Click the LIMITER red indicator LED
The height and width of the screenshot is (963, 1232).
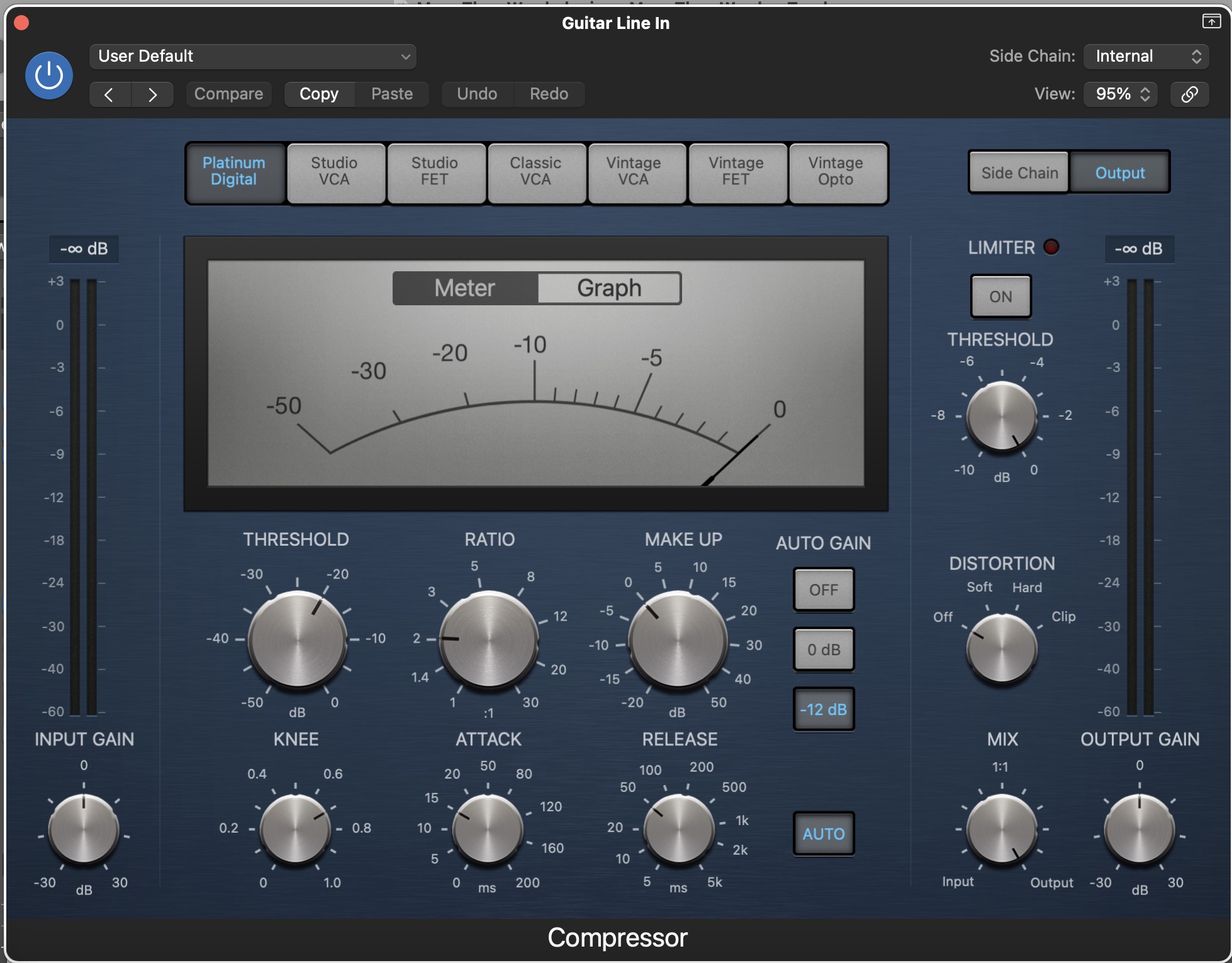(x=1051, y=247)
